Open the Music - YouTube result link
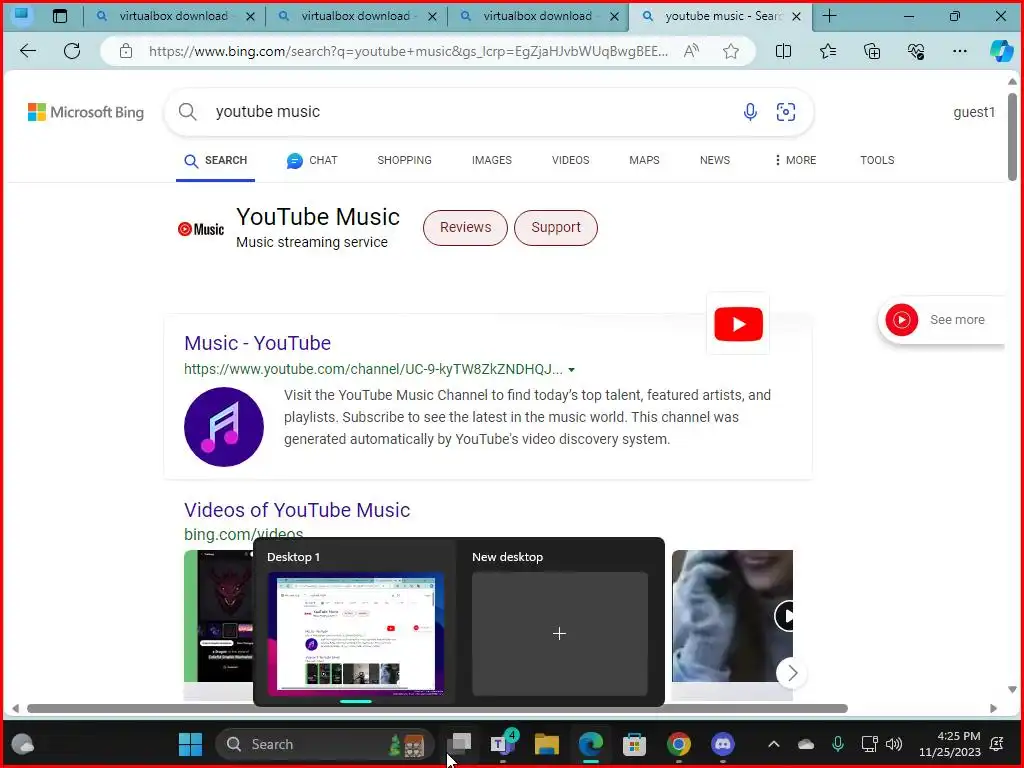Screen dimensions: 1024x768 (257, 343)
